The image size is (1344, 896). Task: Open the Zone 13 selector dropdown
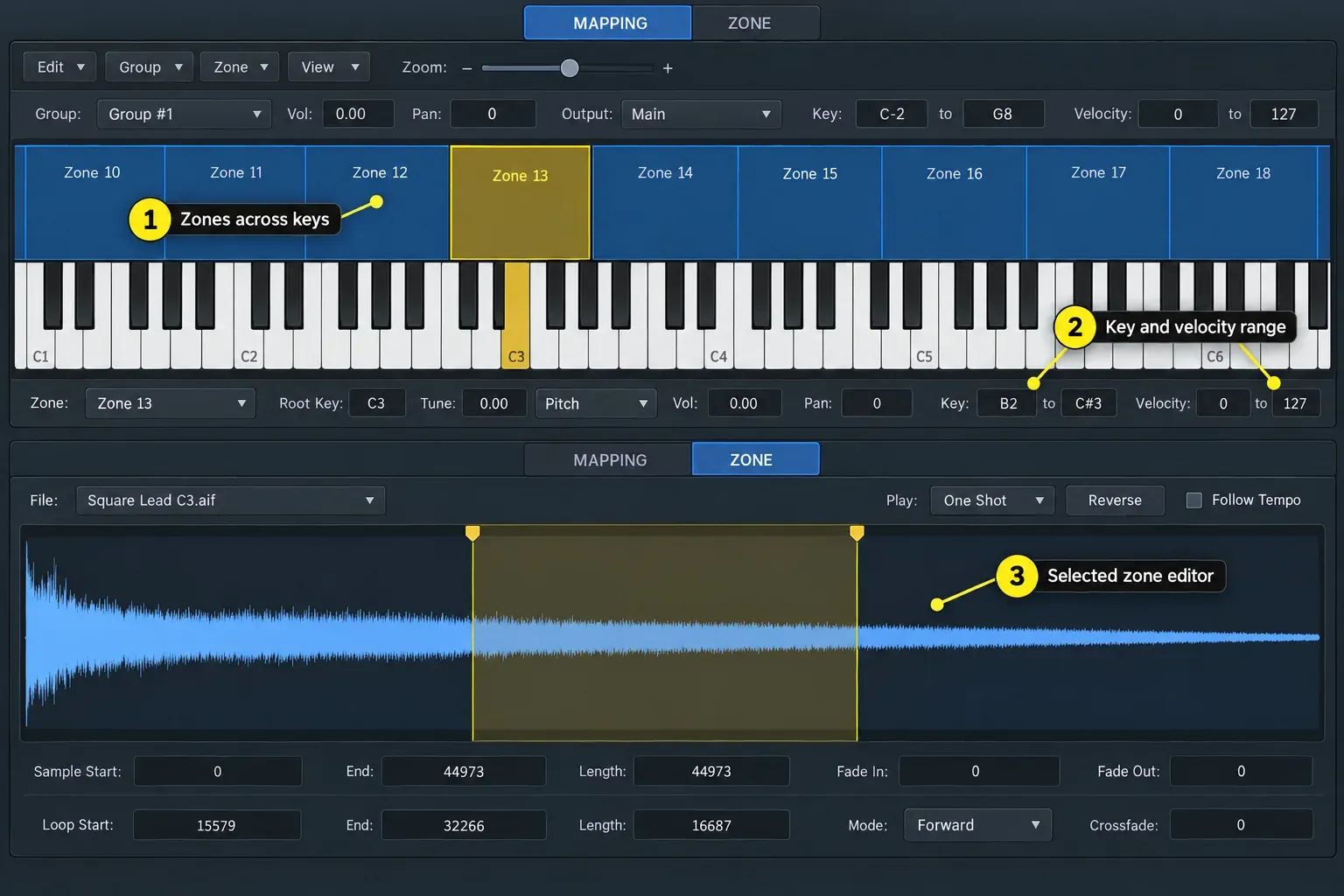coord(170,403)
